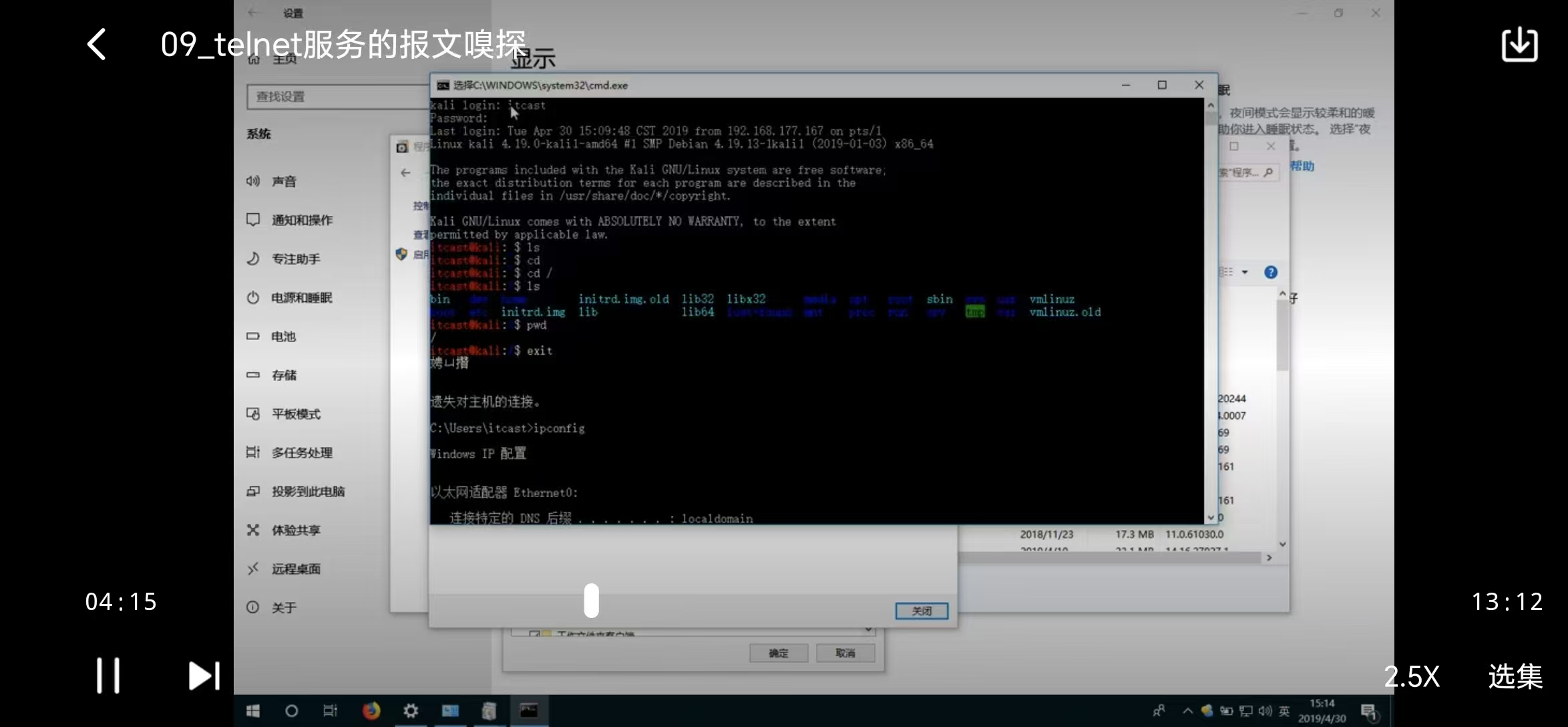Image resolution: width=1568 pixels, height=727 pixels.
Task: Click the programs list vertical scrollbar thumb
Action: pos(1282,336)
